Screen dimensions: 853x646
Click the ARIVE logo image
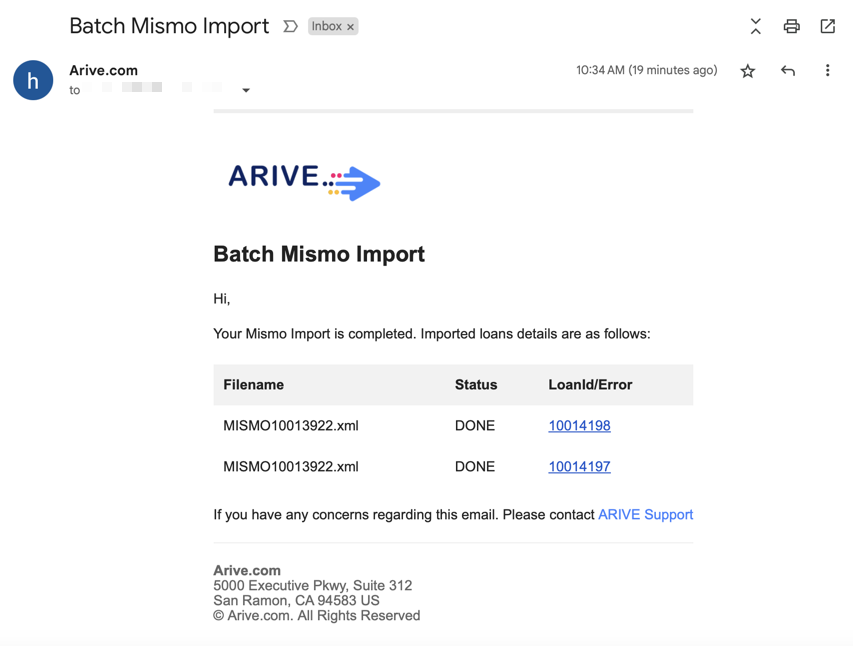(304, 182)
